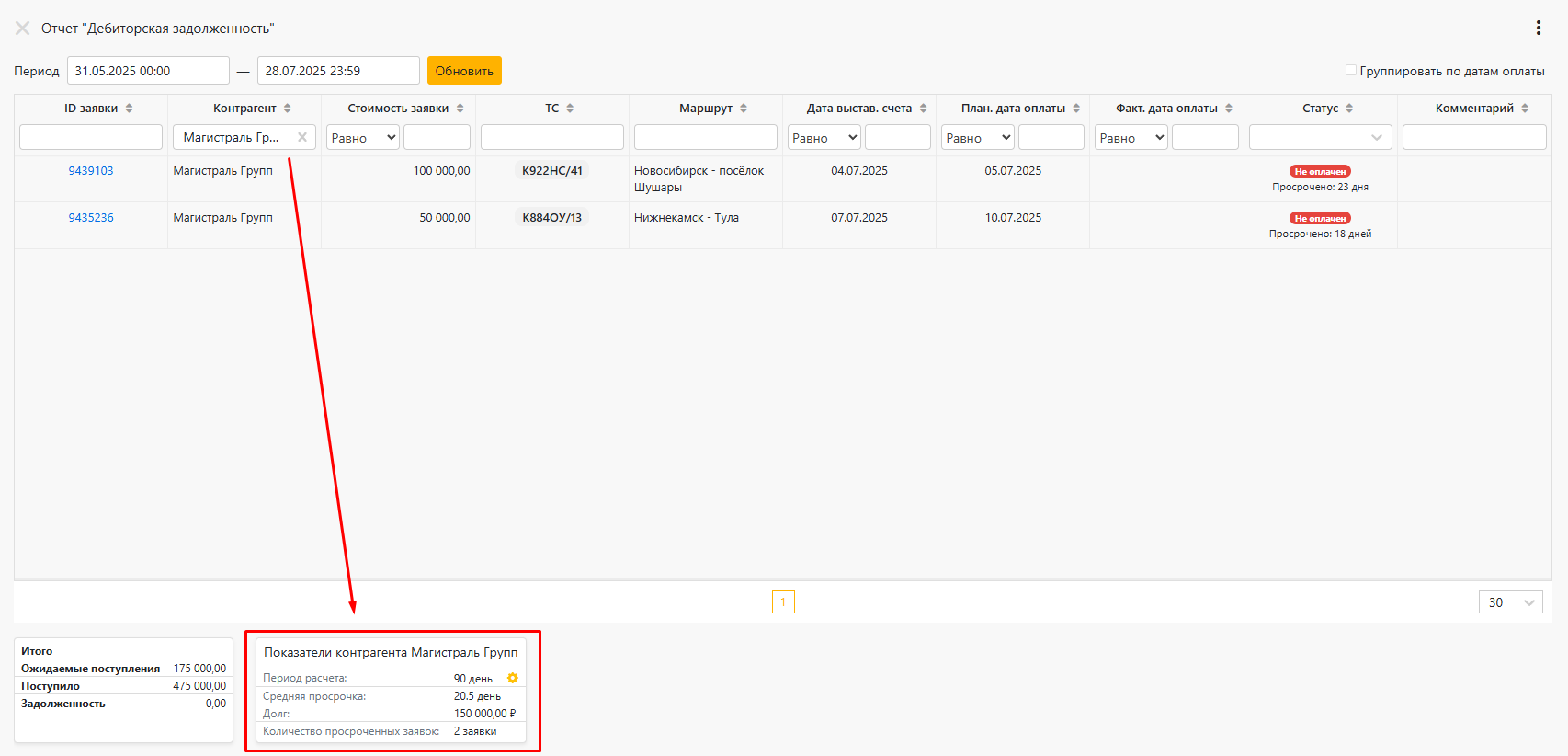Sort by Комментарий column arrows
This screenshot has height=756, width=1568.
(1525, 109)
